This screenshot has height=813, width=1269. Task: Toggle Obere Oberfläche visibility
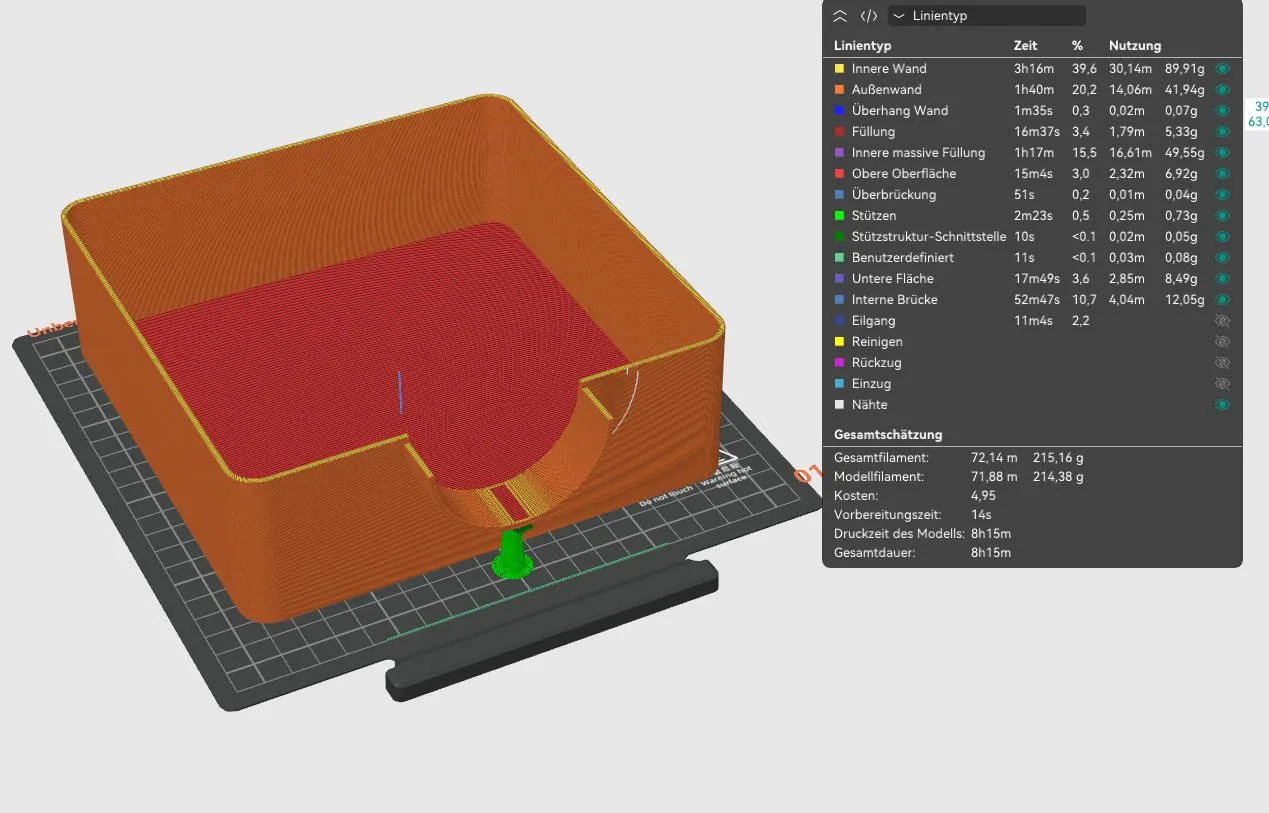[x=1222, y=174]
